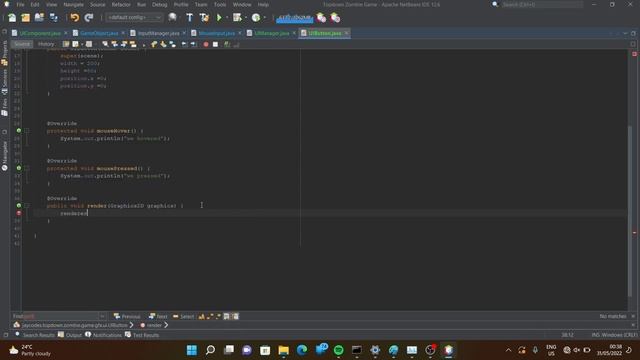Click the red breakpoint macro record icon

(206, 44)
